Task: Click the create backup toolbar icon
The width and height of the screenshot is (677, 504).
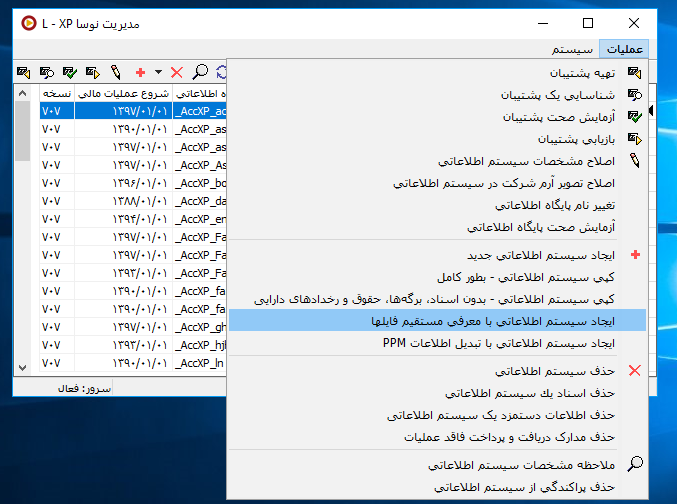Action: (24, 72)
